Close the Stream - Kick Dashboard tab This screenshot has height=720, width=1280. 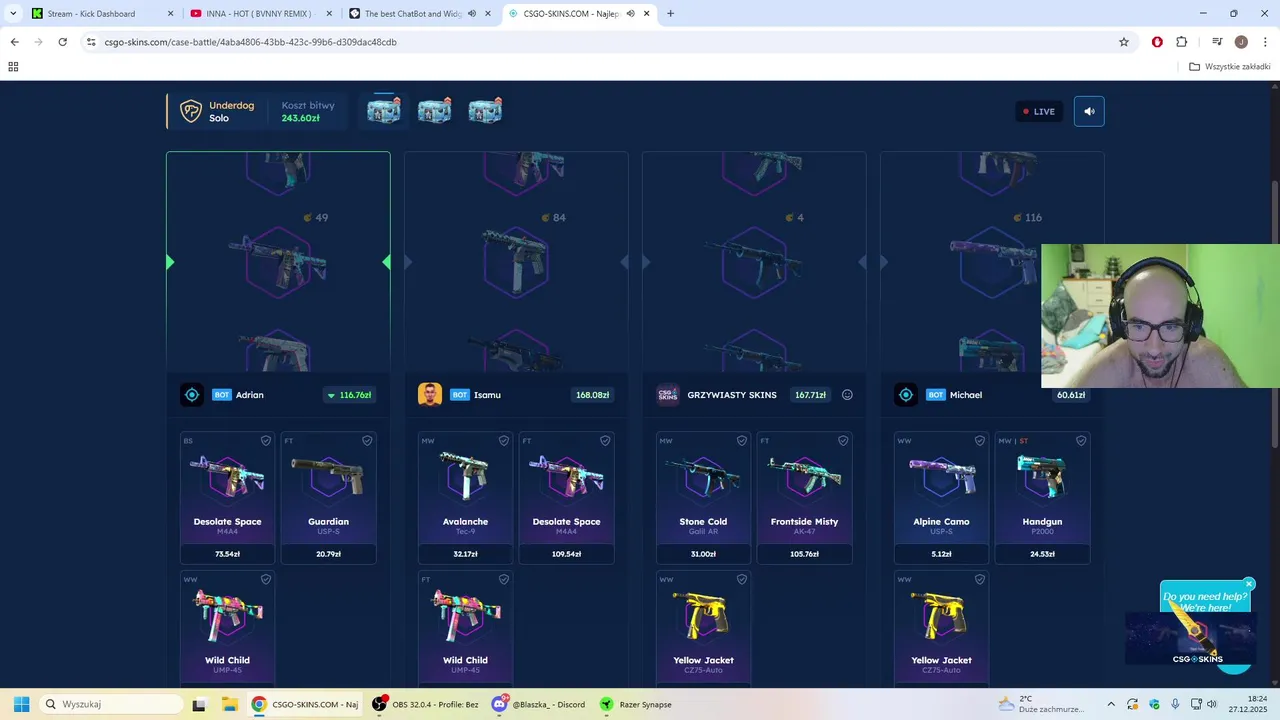170,14
